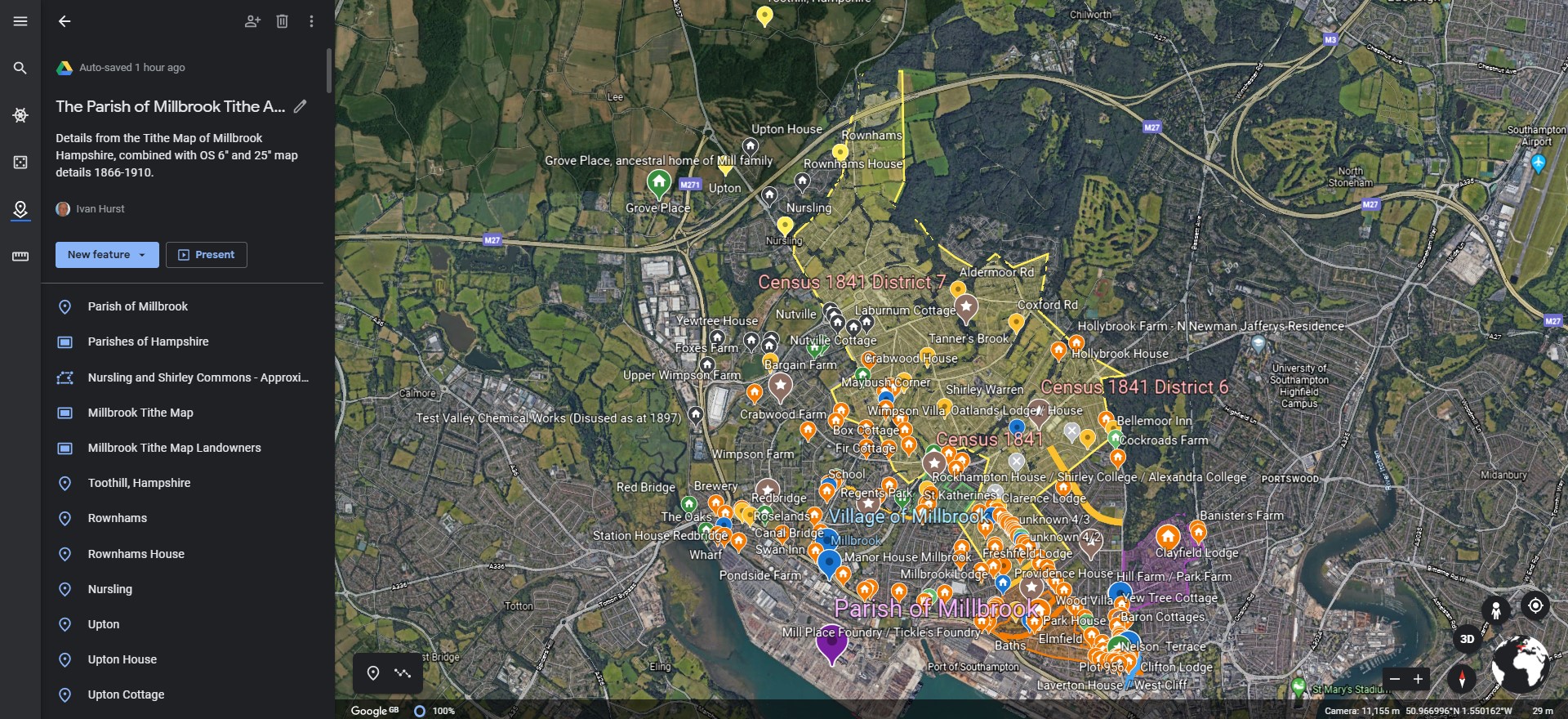Viewport: 1568px width, 719px height.
Task: Click the search magnifier icon
Action: [x=20, y=69]
